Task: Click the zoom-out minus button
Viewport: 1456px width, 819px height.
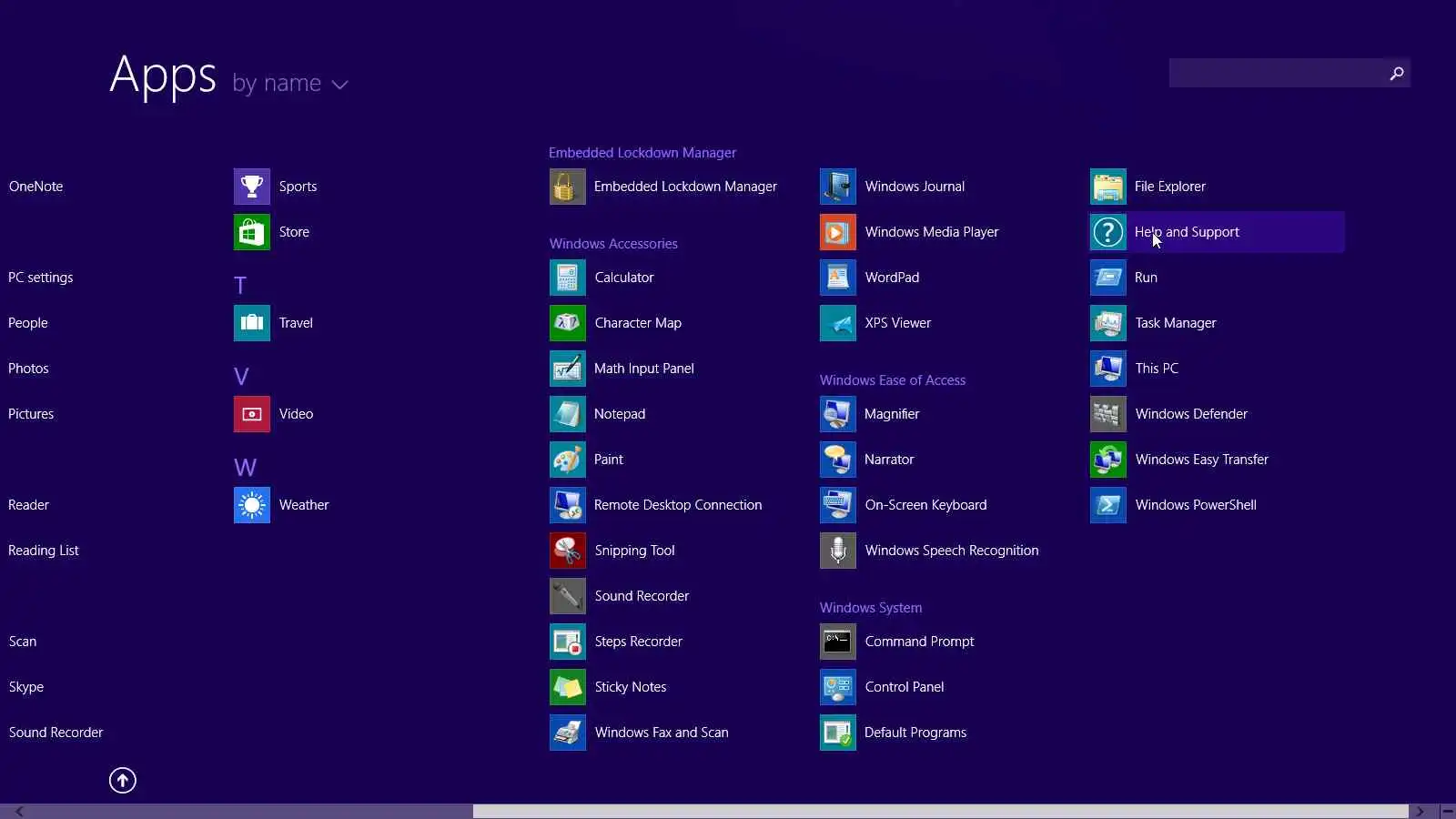Action: pos(1448,812)
